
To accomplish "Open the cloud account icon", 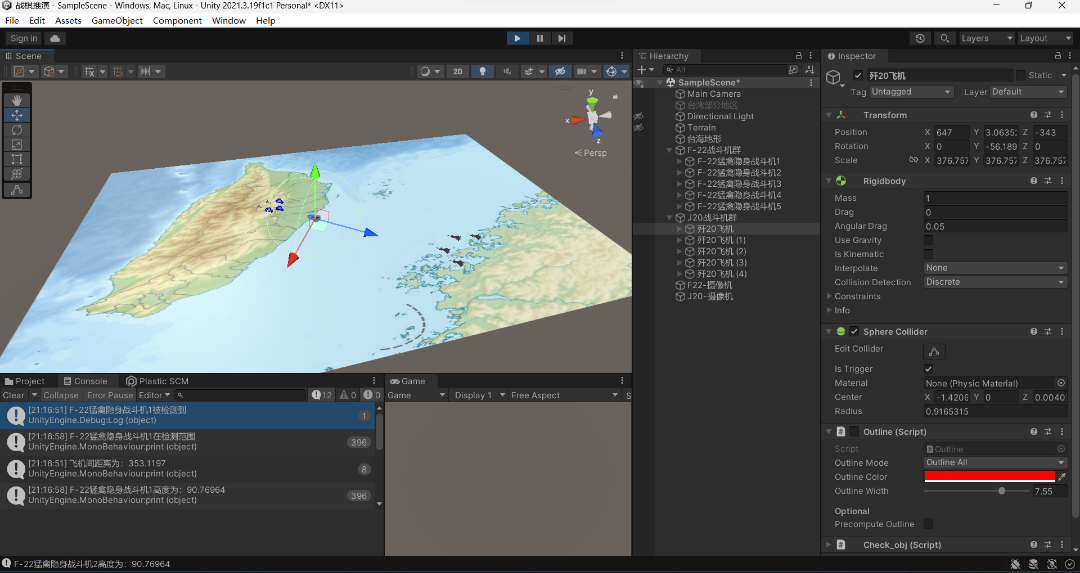I will (54, 38).
